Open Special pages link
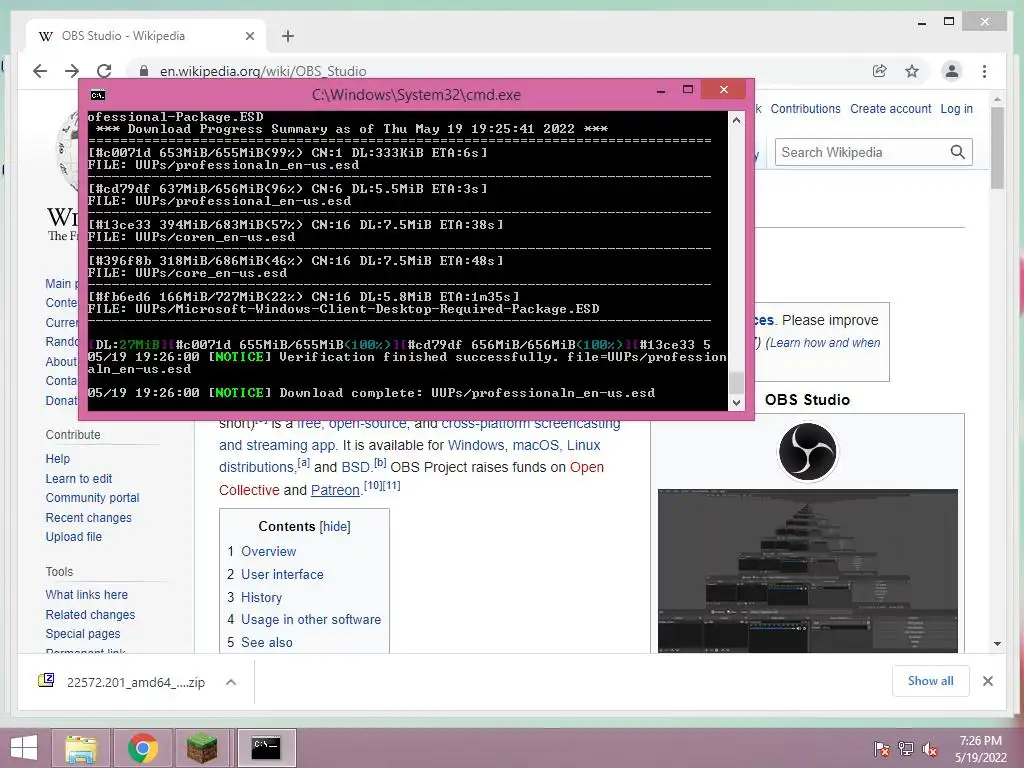This screenshot has height=768, width=1024. (x=82, y=633)
